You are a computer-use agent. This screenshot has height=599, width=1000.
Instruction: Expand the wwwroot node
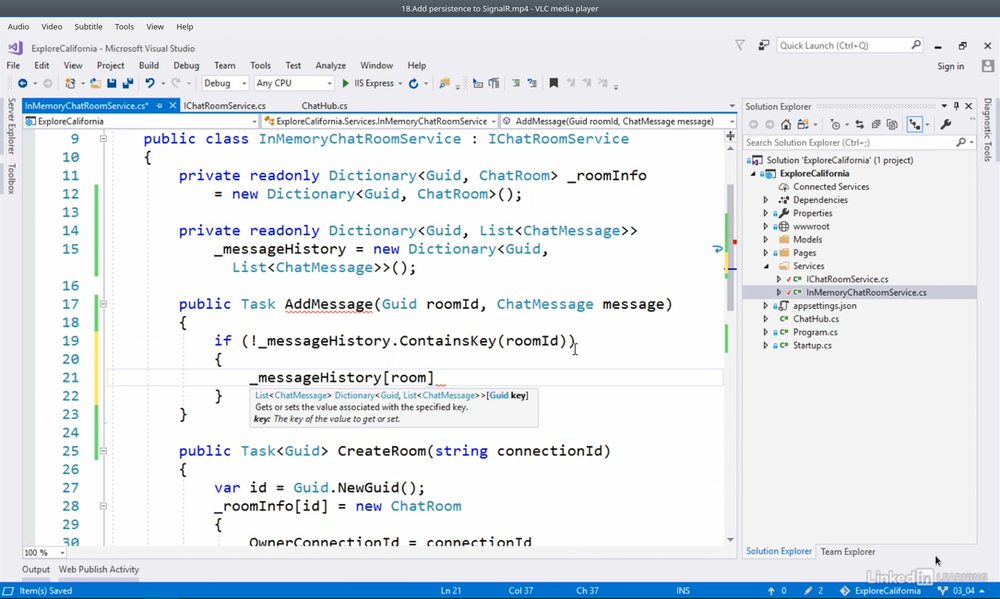[x=766, y=226]
